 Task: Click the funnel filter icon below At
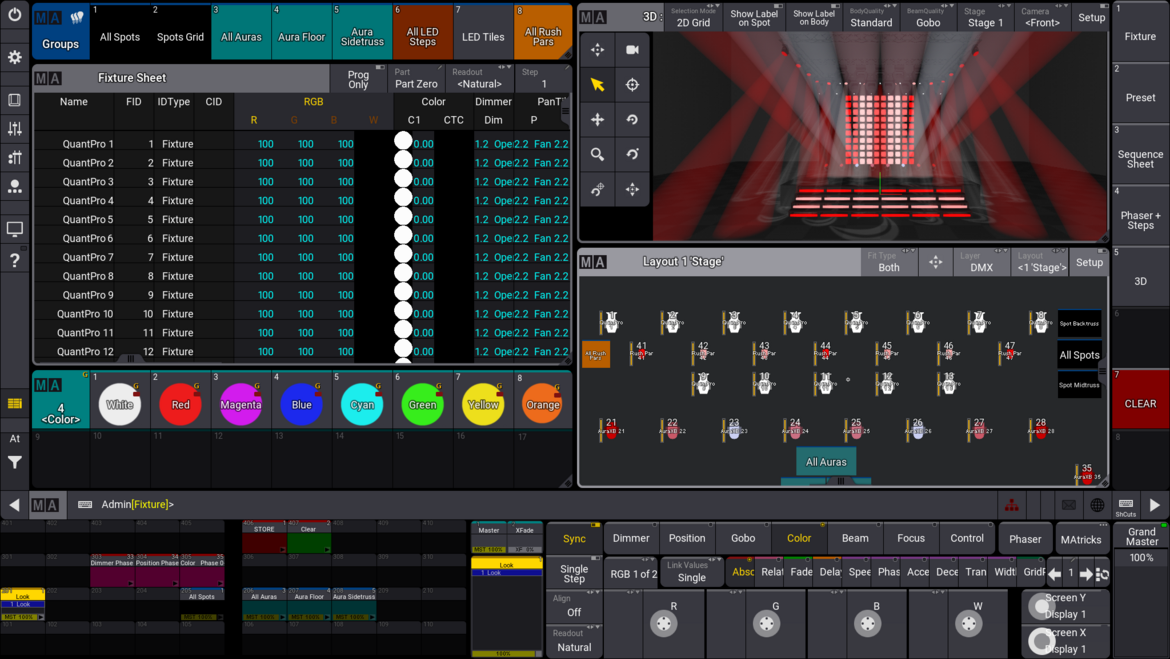(x=14, y=463)
